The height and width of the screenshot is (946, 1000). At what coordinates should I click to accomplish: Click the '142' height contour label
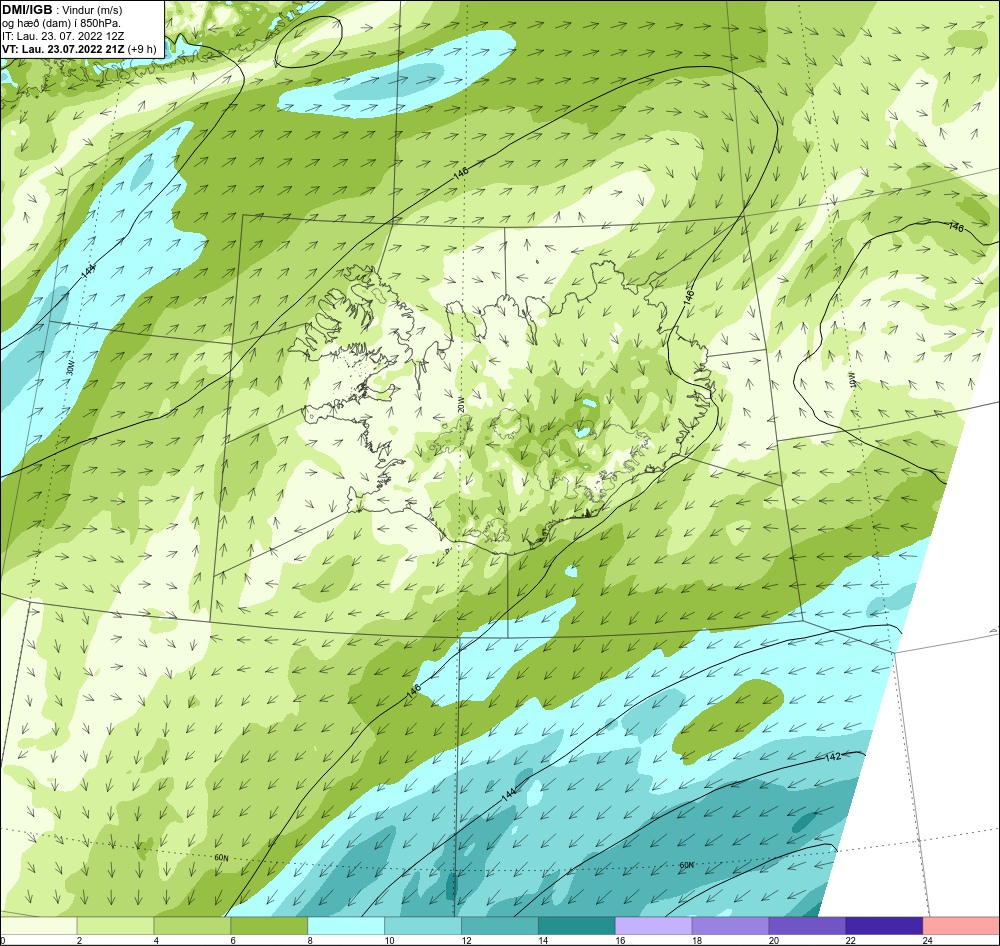click(832, 757)
